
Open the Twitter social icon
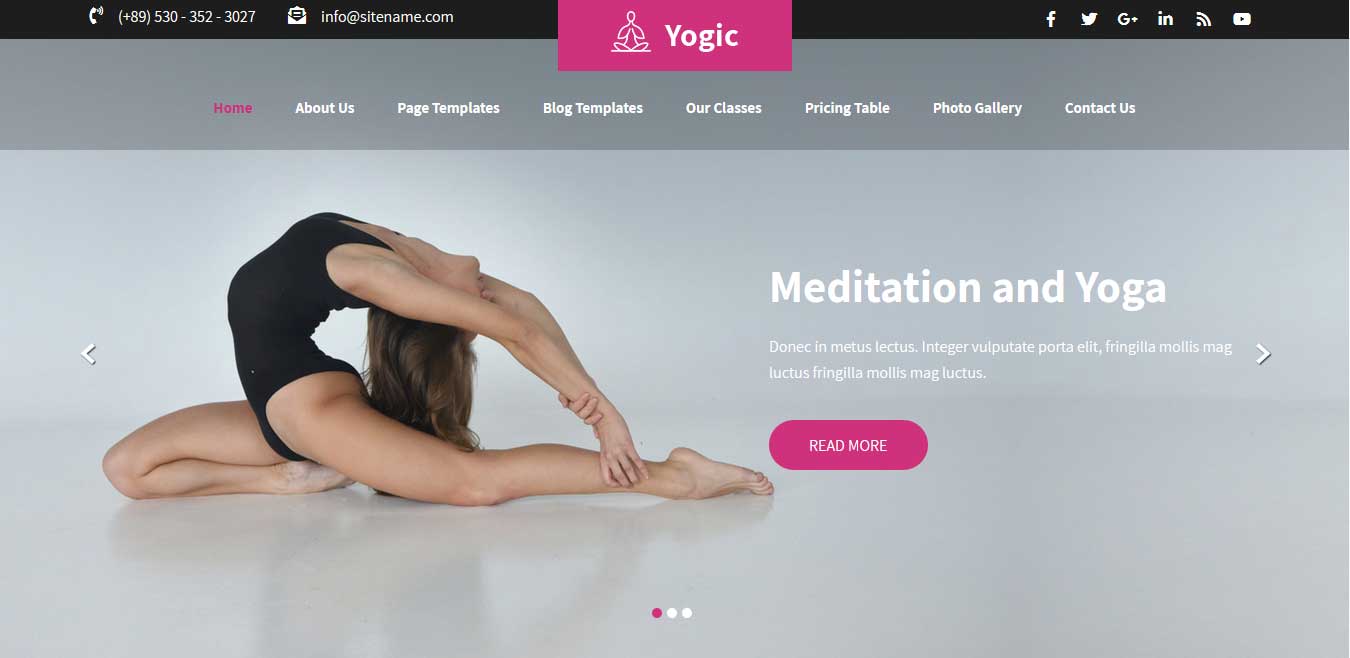pyautogui.click(x=1089, y=19)
